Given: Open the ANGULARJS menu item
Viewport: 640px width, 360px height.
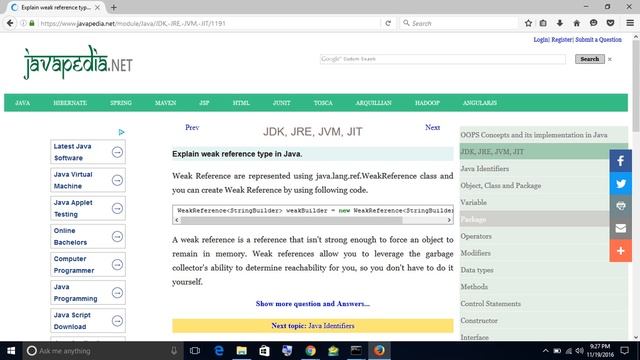Looking at the screenshot, I should coord(480,103).
